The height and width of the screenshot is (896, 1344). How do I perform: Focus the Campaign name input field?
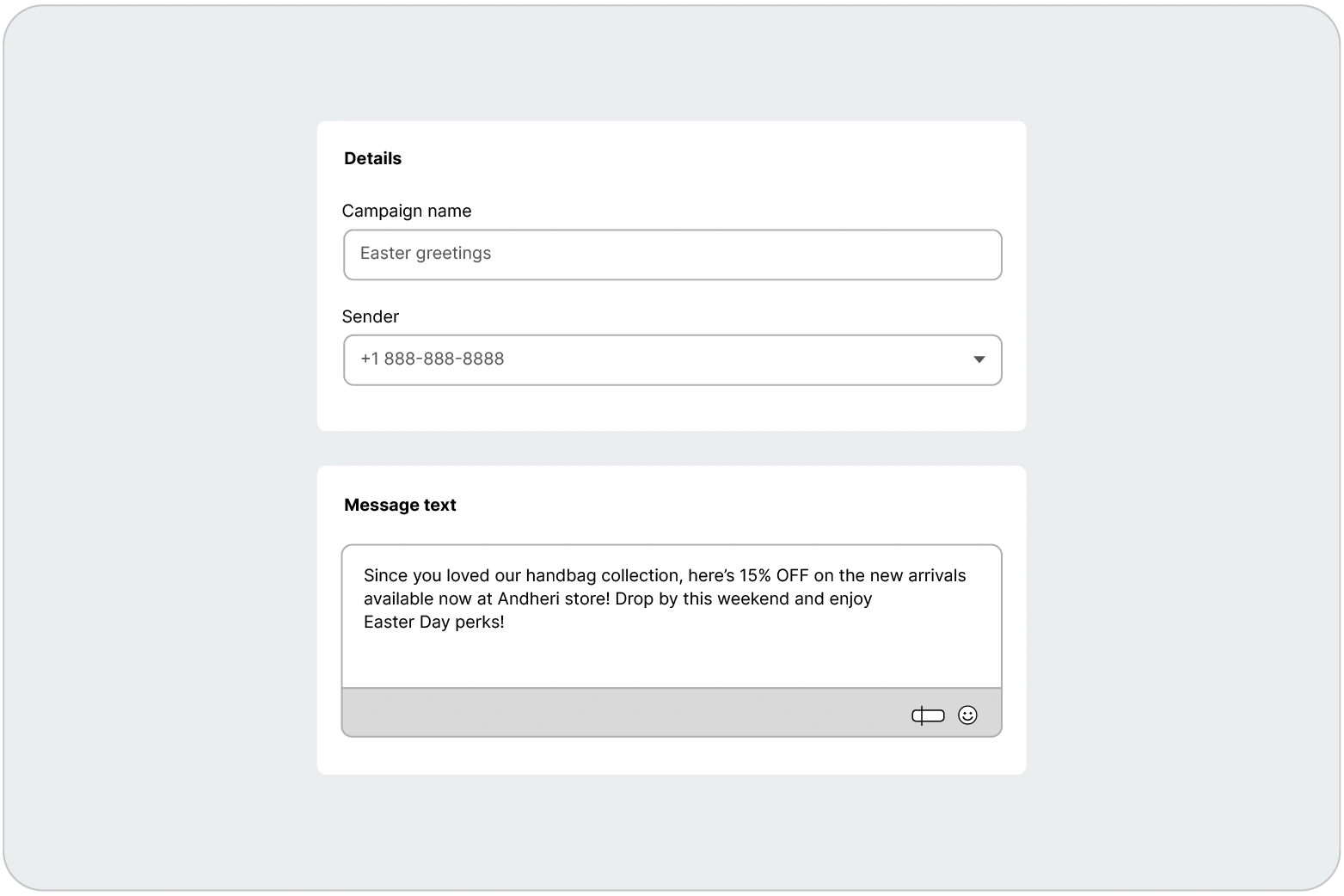(672, 255)
